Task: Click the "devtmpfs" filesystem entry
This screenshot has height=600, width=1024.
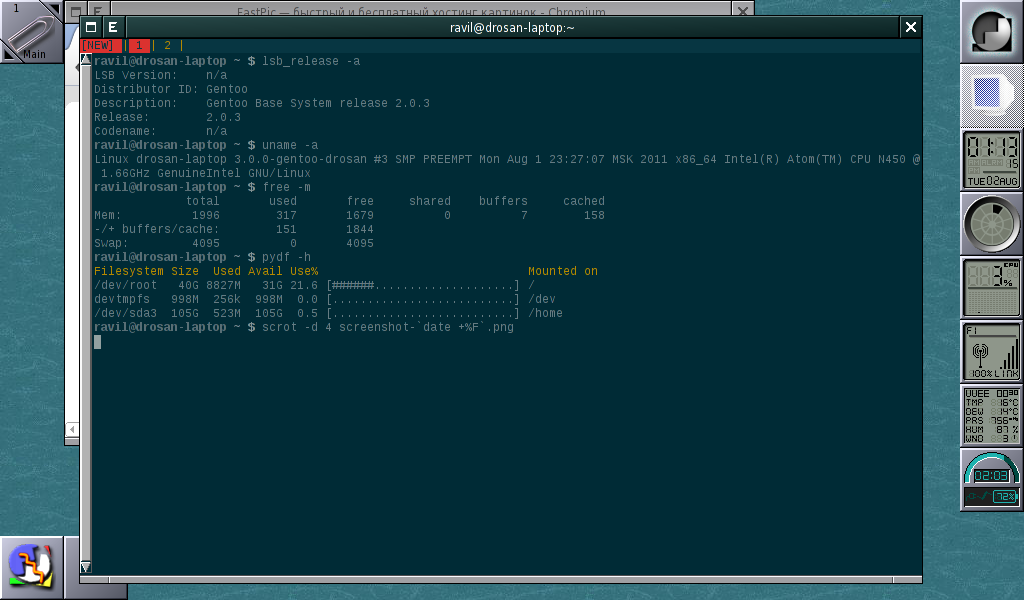Action: tap(122, 300)
